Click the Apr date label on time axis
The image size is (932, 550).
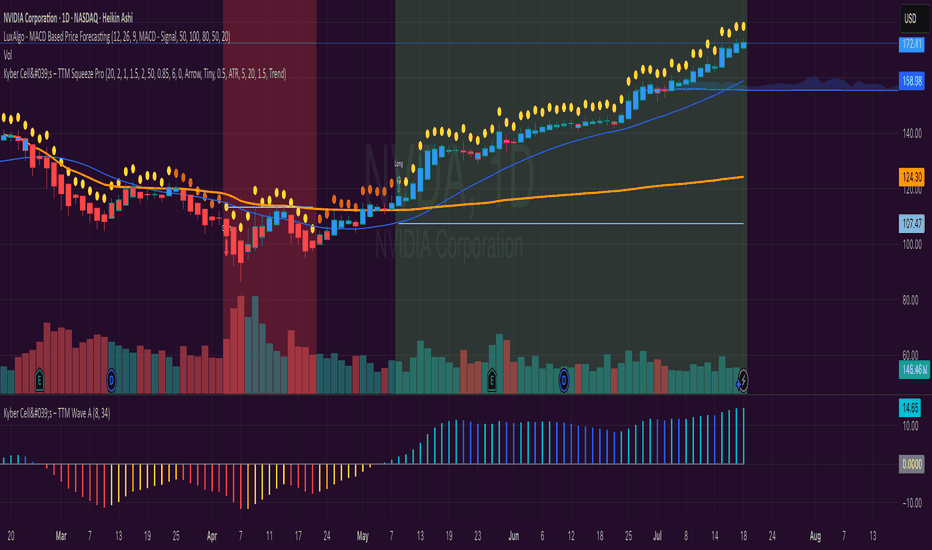coord(212,536)
